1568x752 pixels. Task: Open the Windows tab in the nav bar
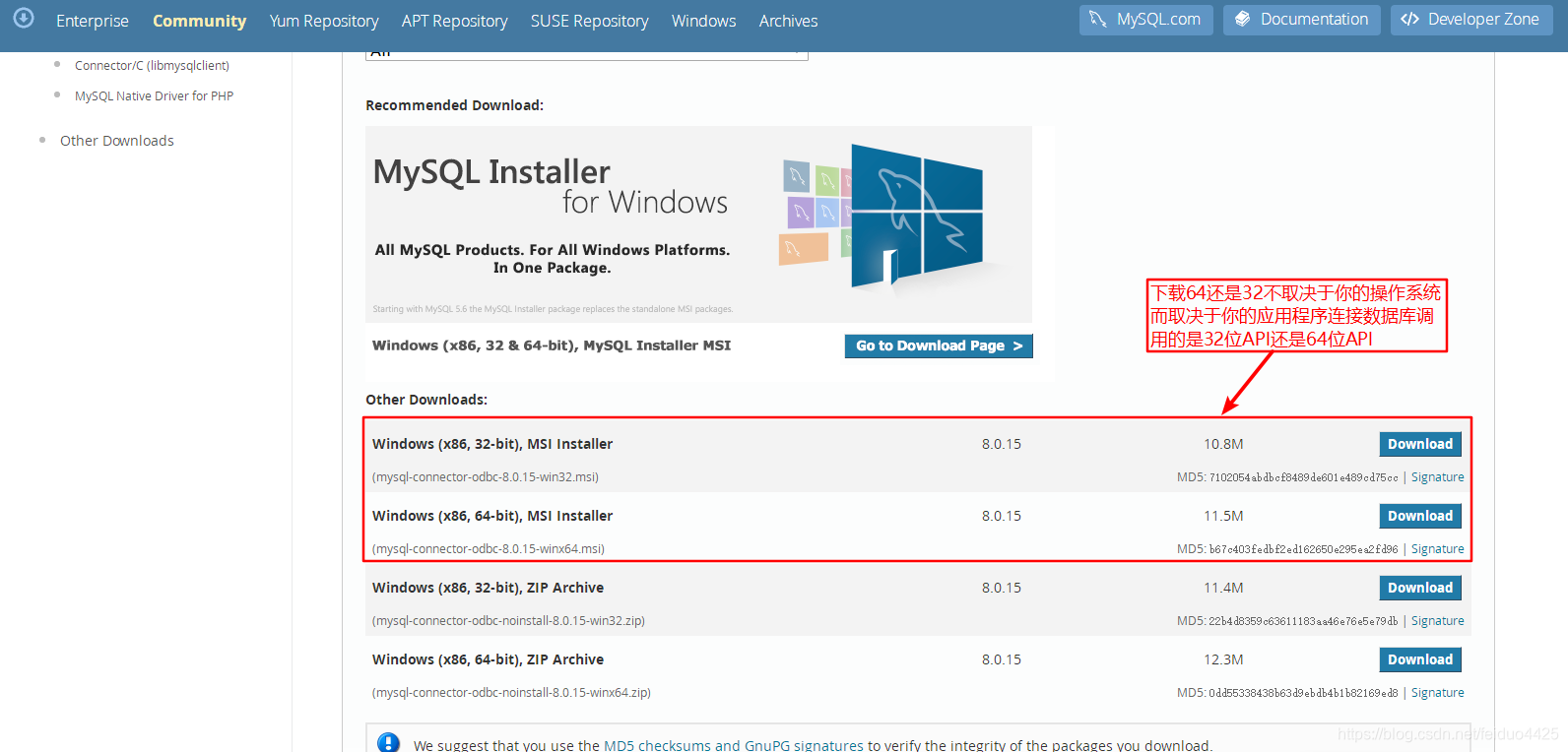click(x=704, y=21)
